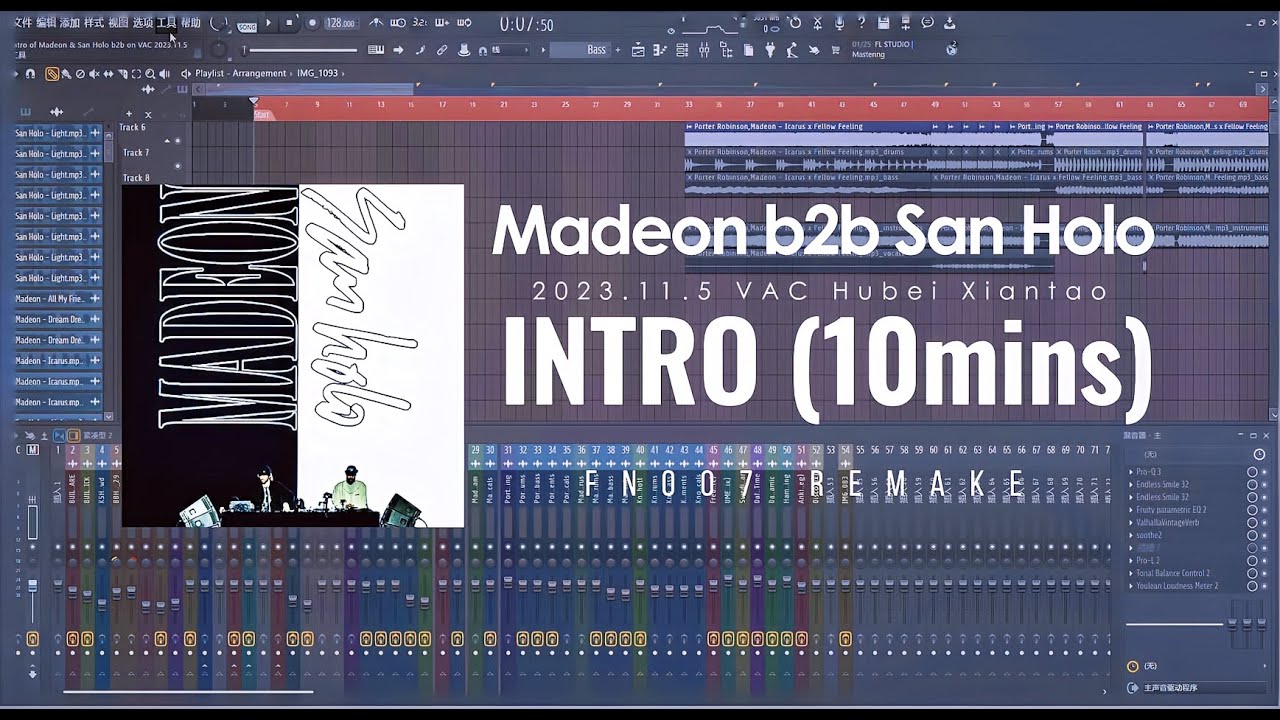Expand ValhallaVintageVerb slot arrow
The width and height of the screenshot is (1280, 720).
click(x=1131, y=522)
